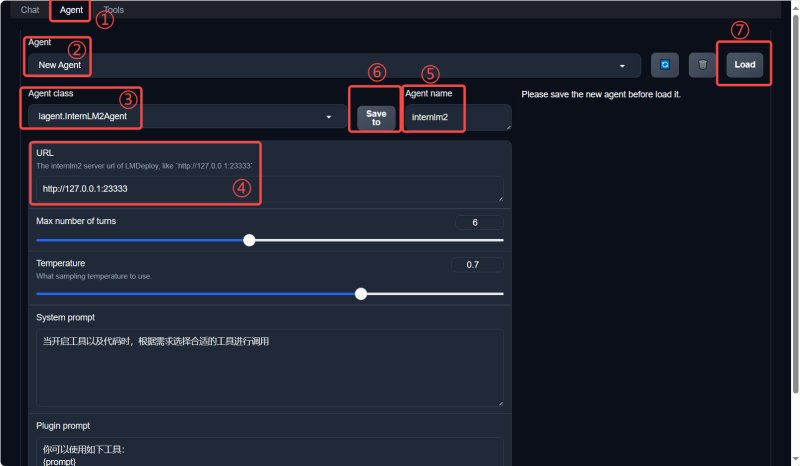The height and width of the screenshot is (466, 800).
Task: Select the Agent tab
Action: (x=71, y=10)
